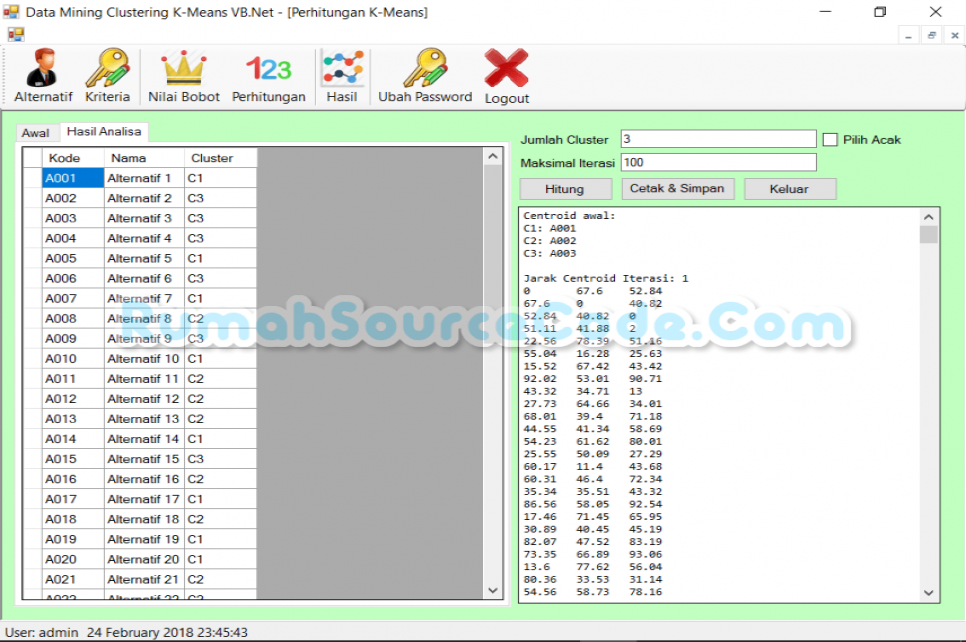Select the Nilai Bobot crown icon
Viewport: 966px width, 642px height.
pos(182,72)
